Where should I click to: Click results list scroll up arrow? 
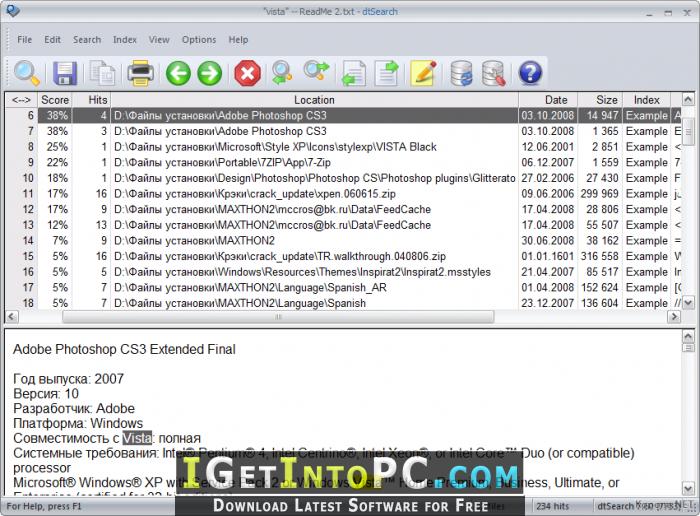coord(688,99)
